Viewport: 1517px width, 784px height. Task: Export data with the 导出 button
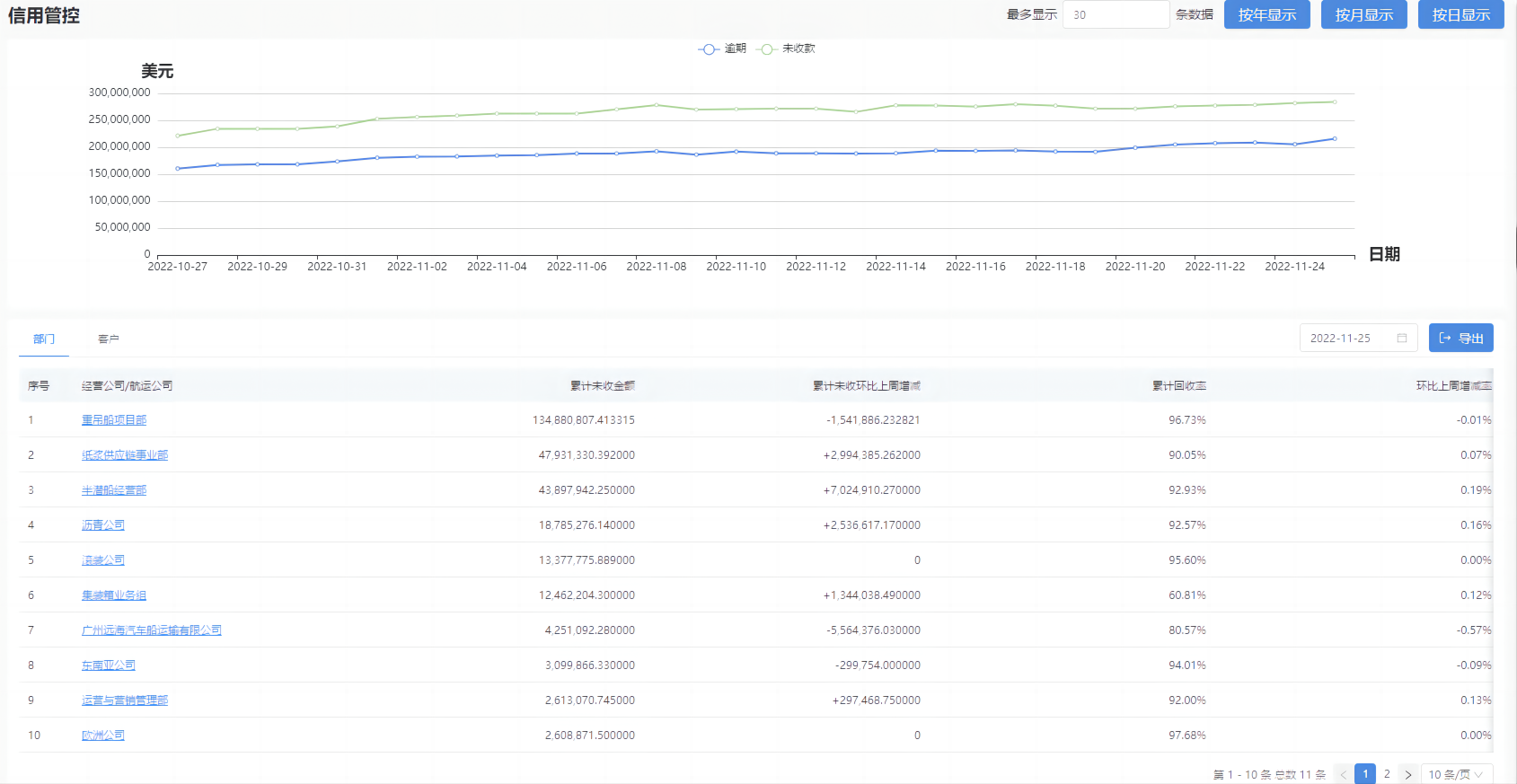[1460, 338]
